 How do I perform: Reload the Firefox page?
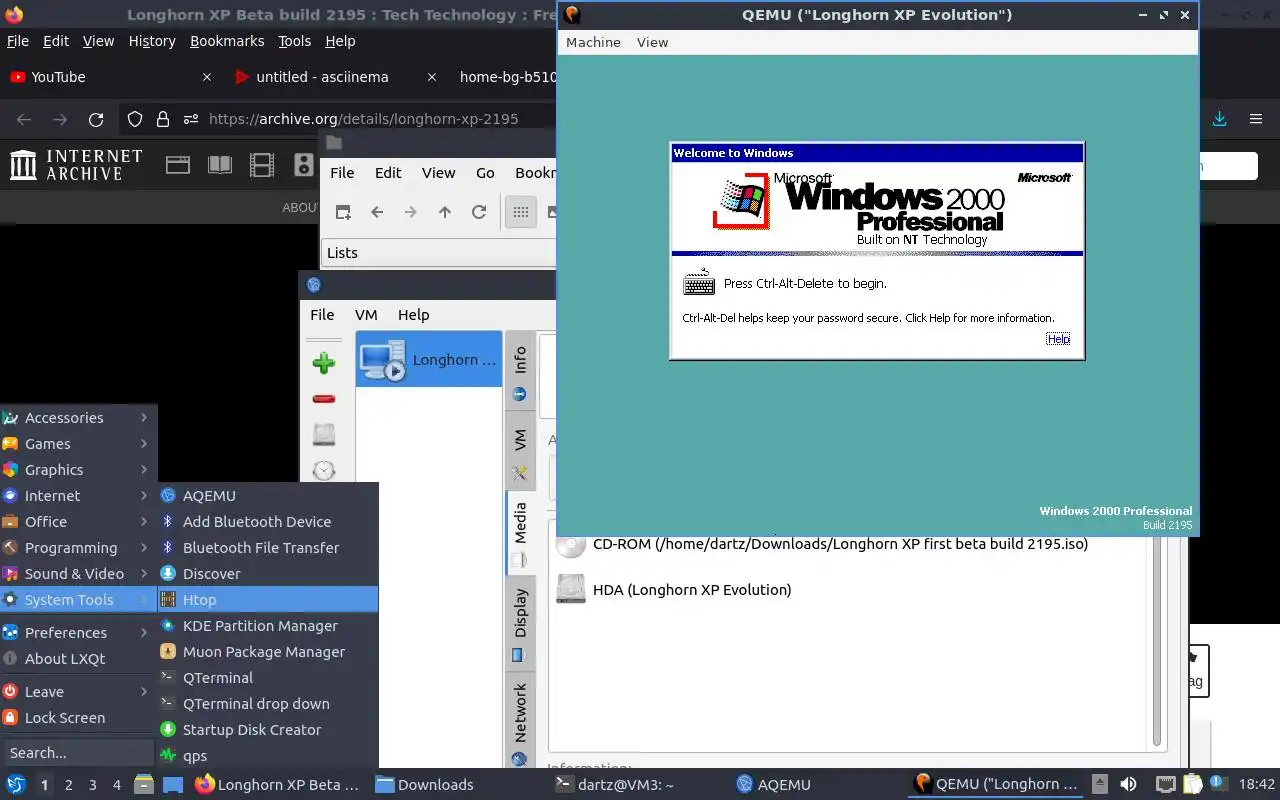[x=96, y=119]
